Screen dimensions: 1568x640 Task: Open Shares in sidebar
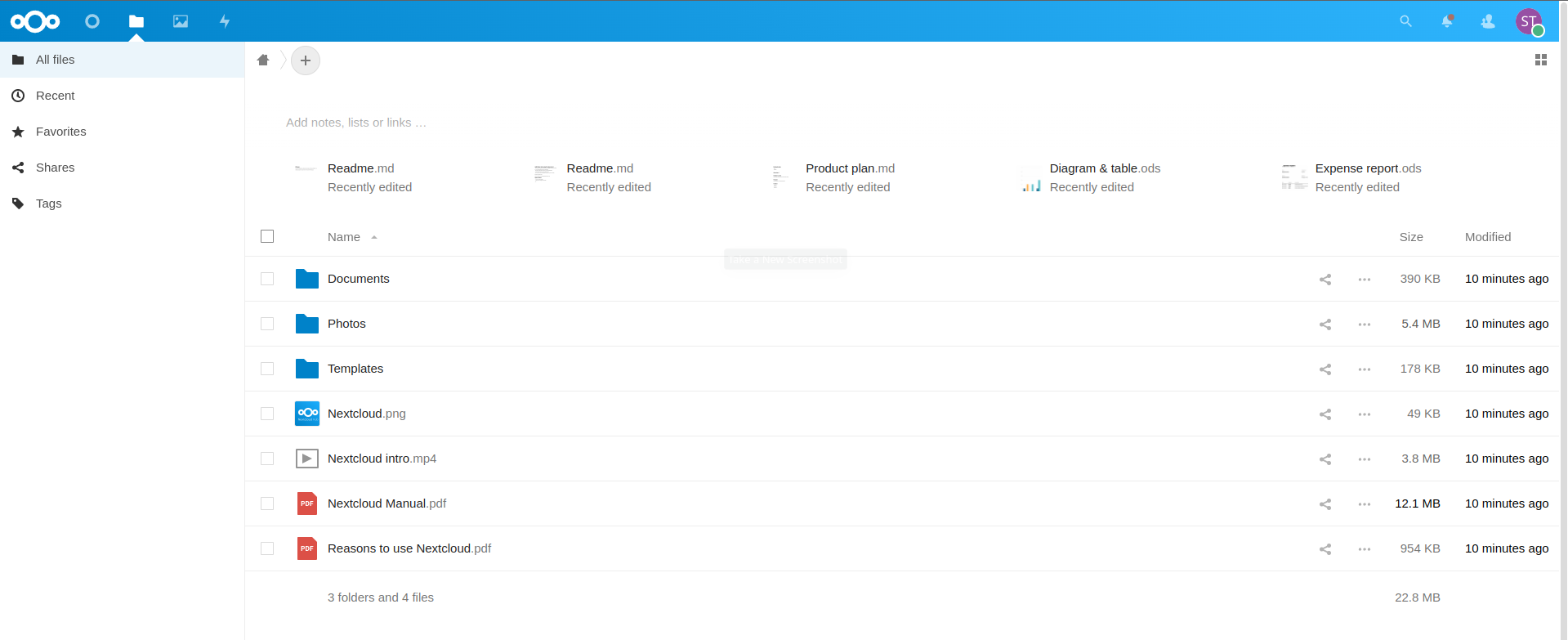coord(123,168)
